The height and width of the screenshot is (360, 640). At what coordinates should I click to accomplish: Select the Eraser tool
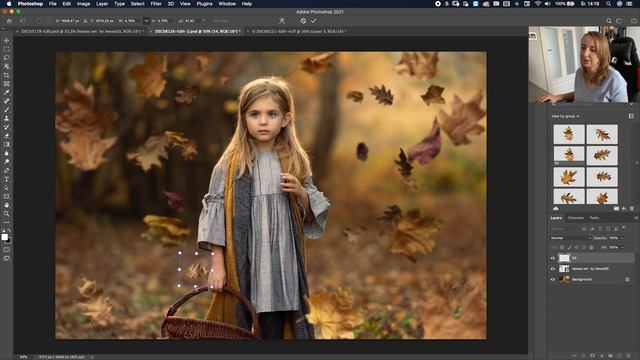[x=7, y=136]
